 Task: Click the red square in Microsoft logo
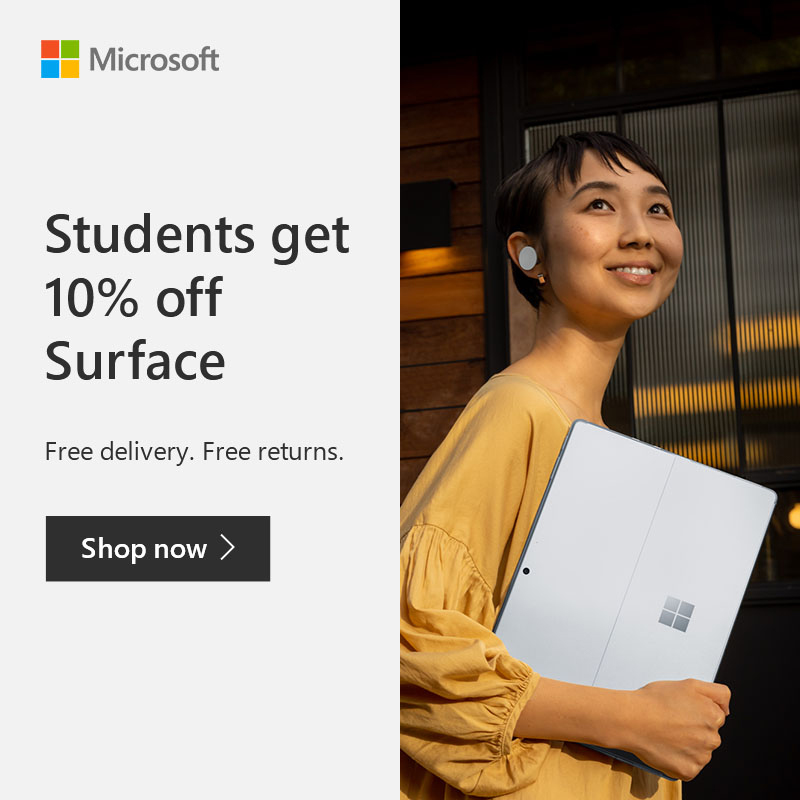(x=50, y=49)
